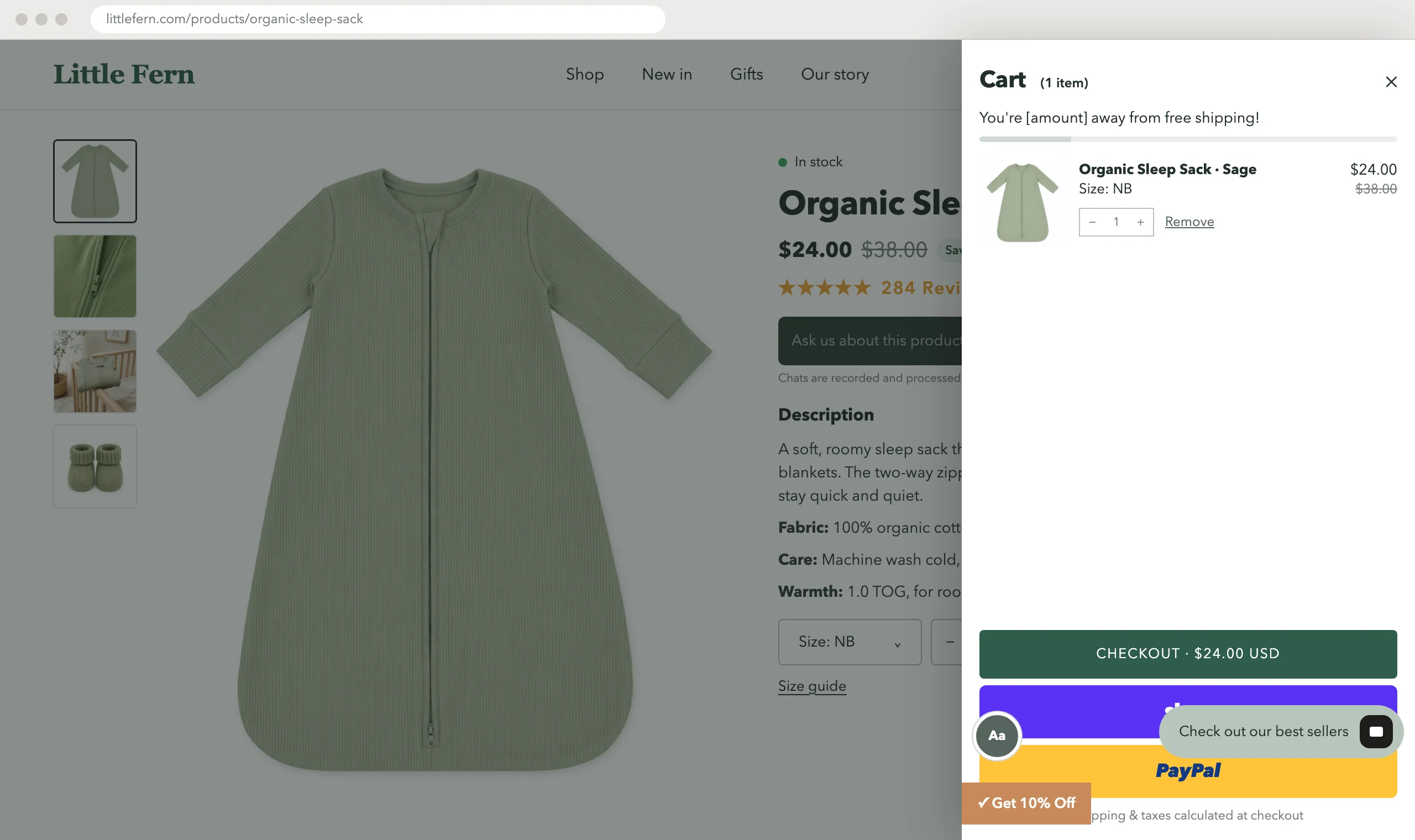1415x840 pixels.
Task: Increase cart item quantity with plus button
Action: (1140, 222)
